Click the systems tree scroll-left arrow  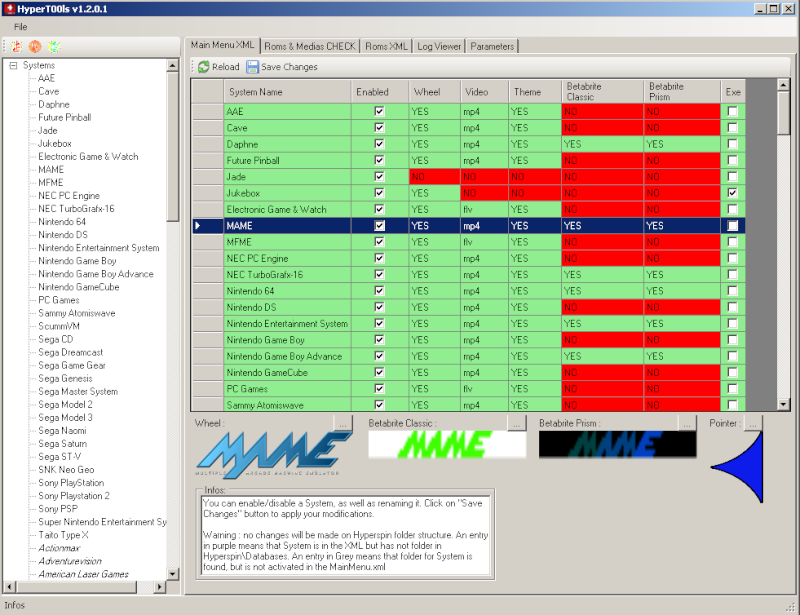[x=9, y=587]
